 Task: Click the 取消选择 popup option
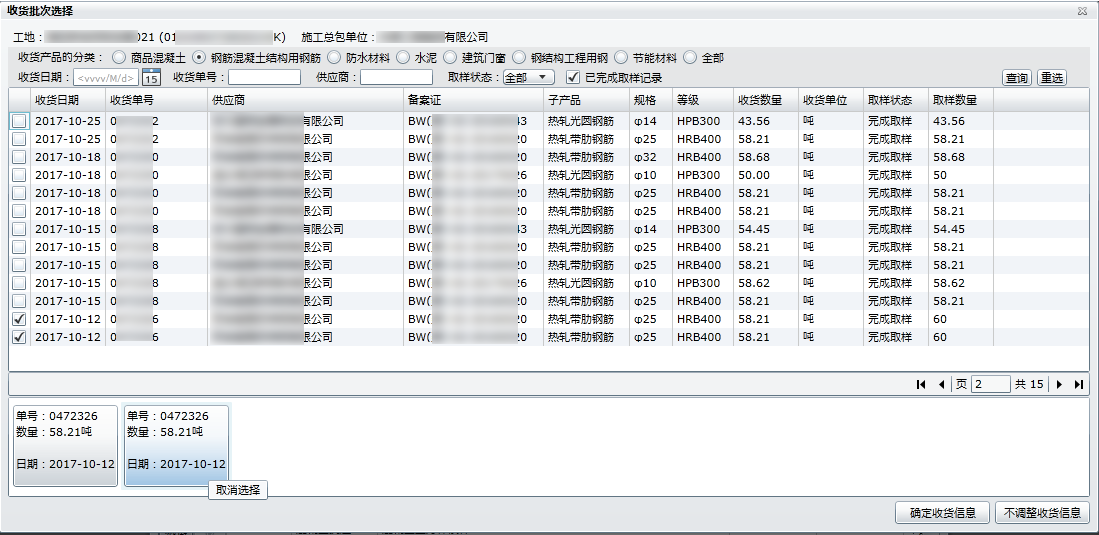(238, 490)
